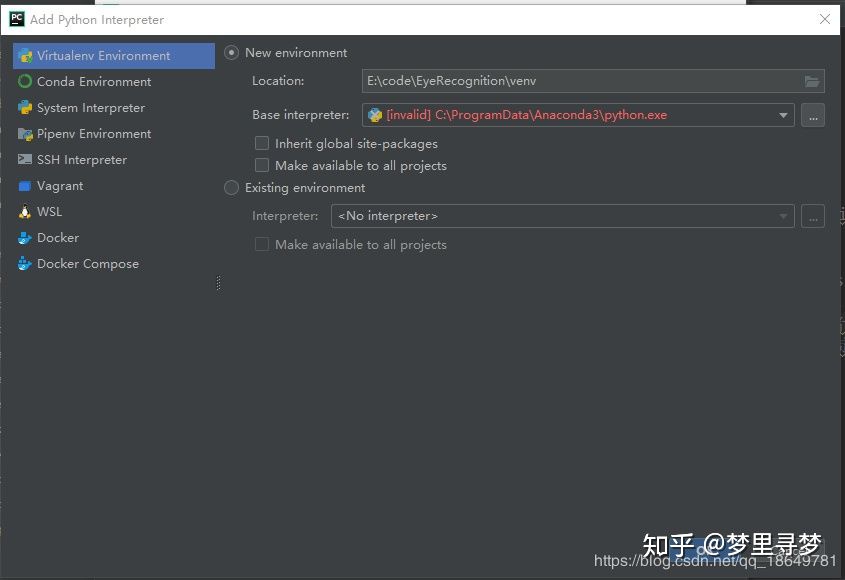This screenshot has width=845, height=580.
Task: Click the Docker Compose whale icon
Action: click(x=25, y=264)
